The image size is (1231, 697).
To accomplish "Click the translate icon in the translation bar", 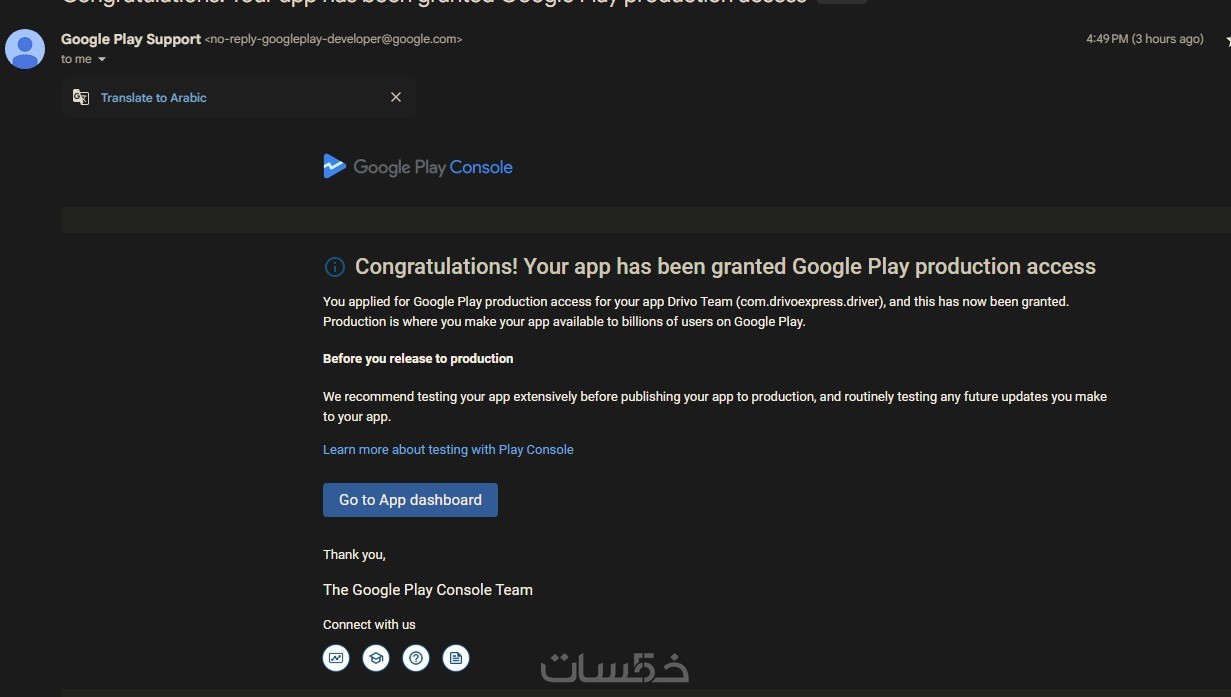I will coord(81,97).
